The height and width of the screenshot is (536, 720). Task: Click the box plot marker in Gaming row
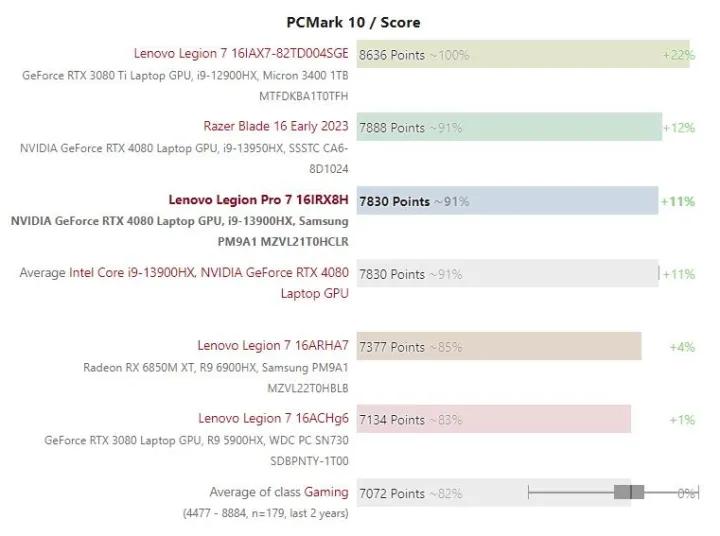[x=629, y=492]
